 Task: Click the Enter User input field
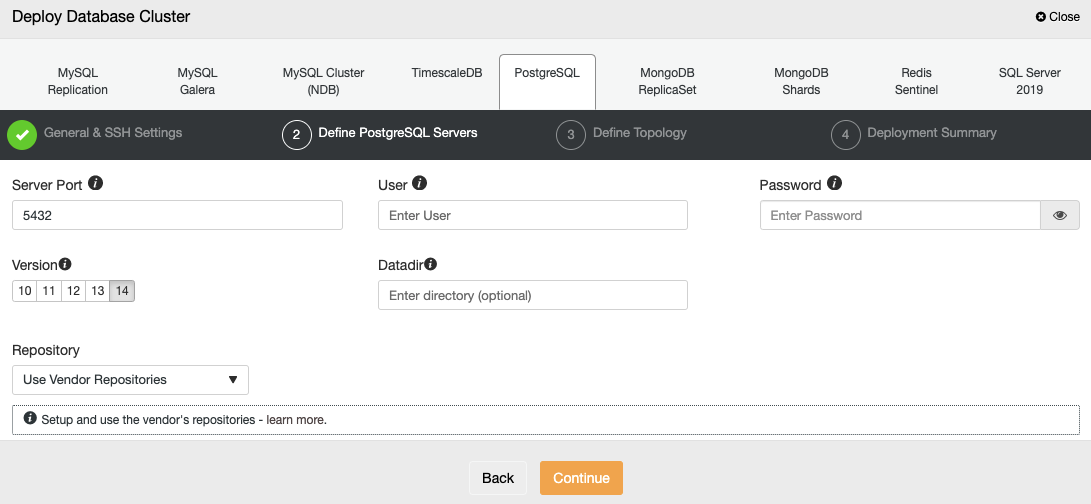[532, 215]
